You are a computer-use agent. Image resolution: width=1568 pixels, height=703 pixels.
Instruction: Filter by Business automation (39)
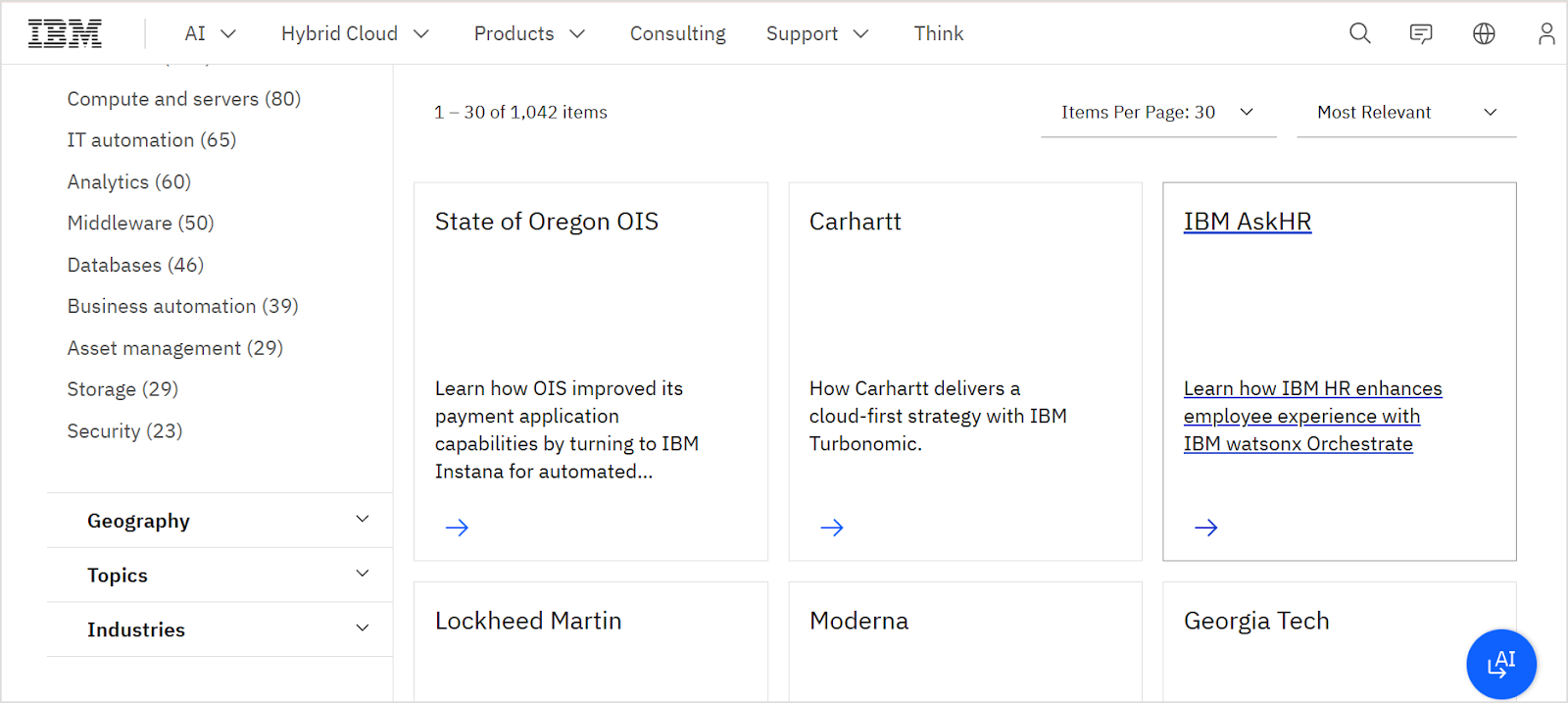(182, 306)
